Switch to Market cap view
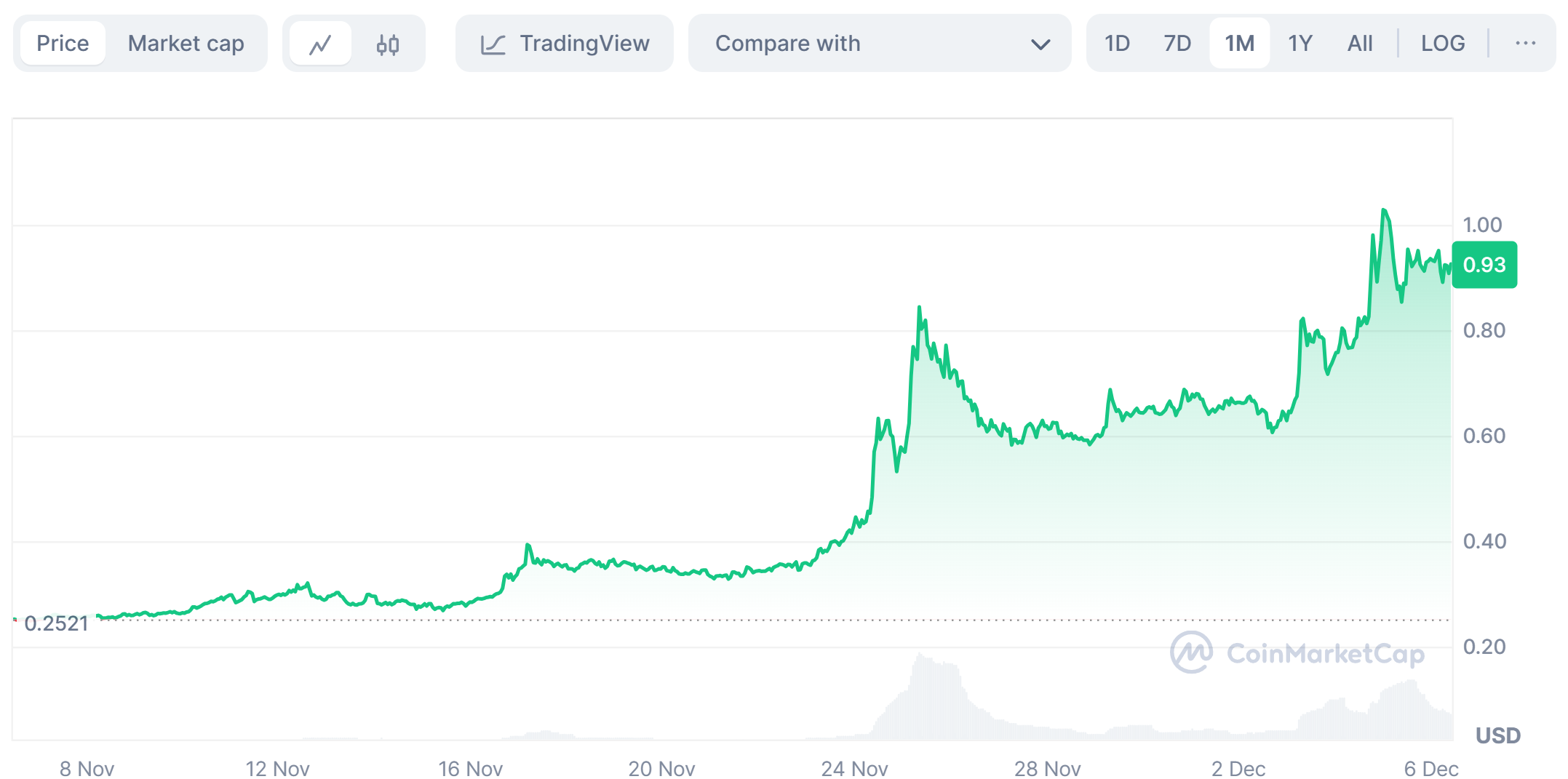The image size is (1568, 779). pos(186,44)
